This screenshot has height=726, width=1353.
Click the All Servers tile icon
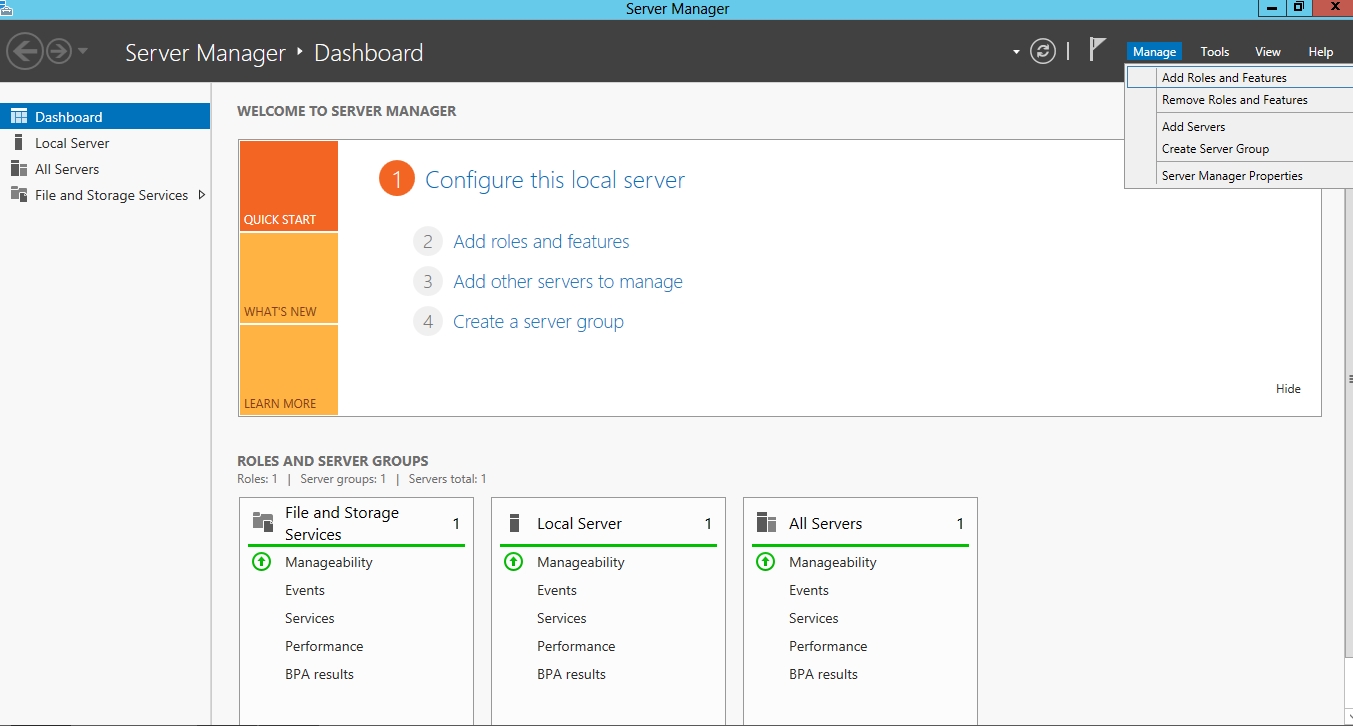(x=766, y=523)
